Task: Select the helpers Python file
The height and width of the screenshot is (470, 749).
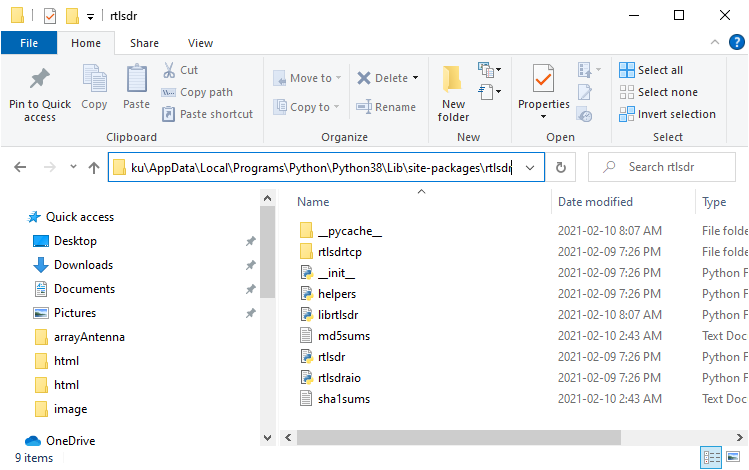Action: 337,294
